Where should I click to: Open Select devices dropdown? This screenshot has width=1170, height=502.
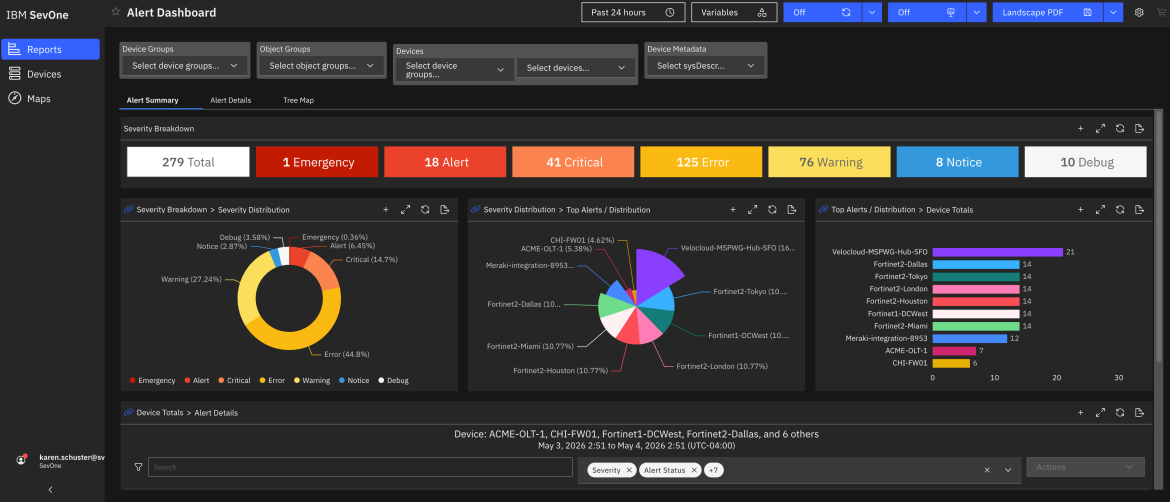coord(575,68)
